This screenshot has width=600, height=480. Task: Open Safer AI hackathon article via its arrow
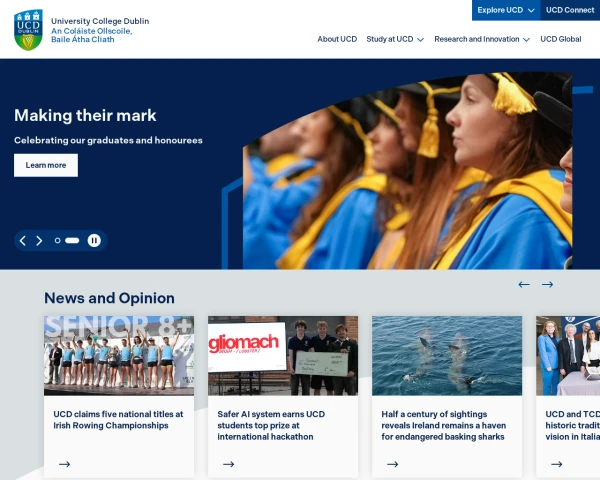tap(228, 464)
